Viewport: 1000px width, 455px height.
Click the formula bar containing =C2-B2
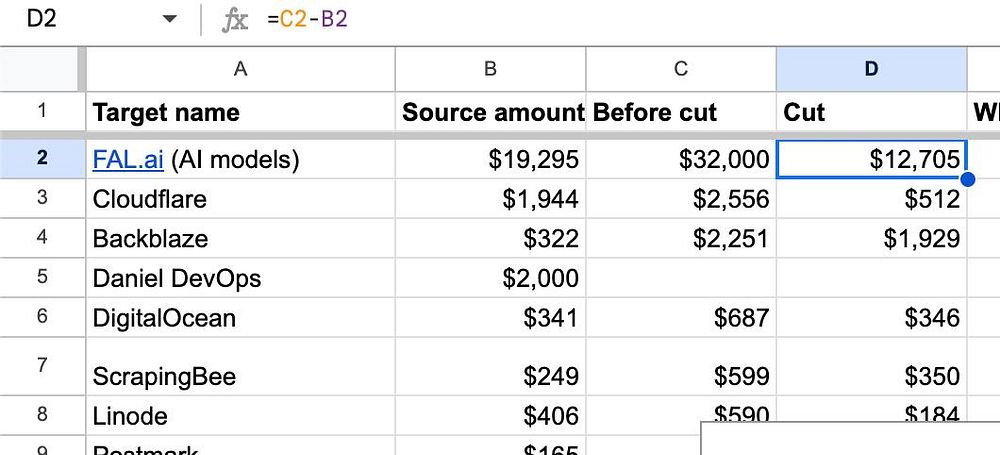pyautogui.click(x=600, y=20)
